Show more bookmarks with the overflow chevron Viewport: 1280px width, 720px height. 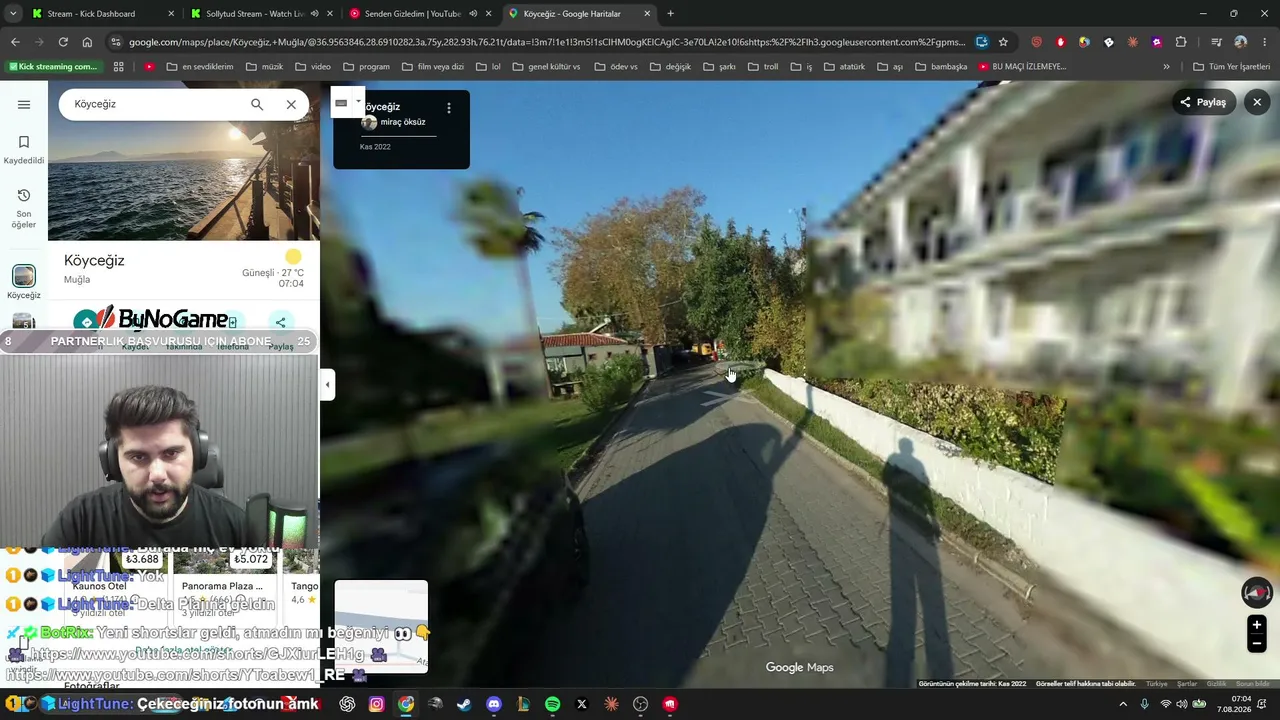1166,67
